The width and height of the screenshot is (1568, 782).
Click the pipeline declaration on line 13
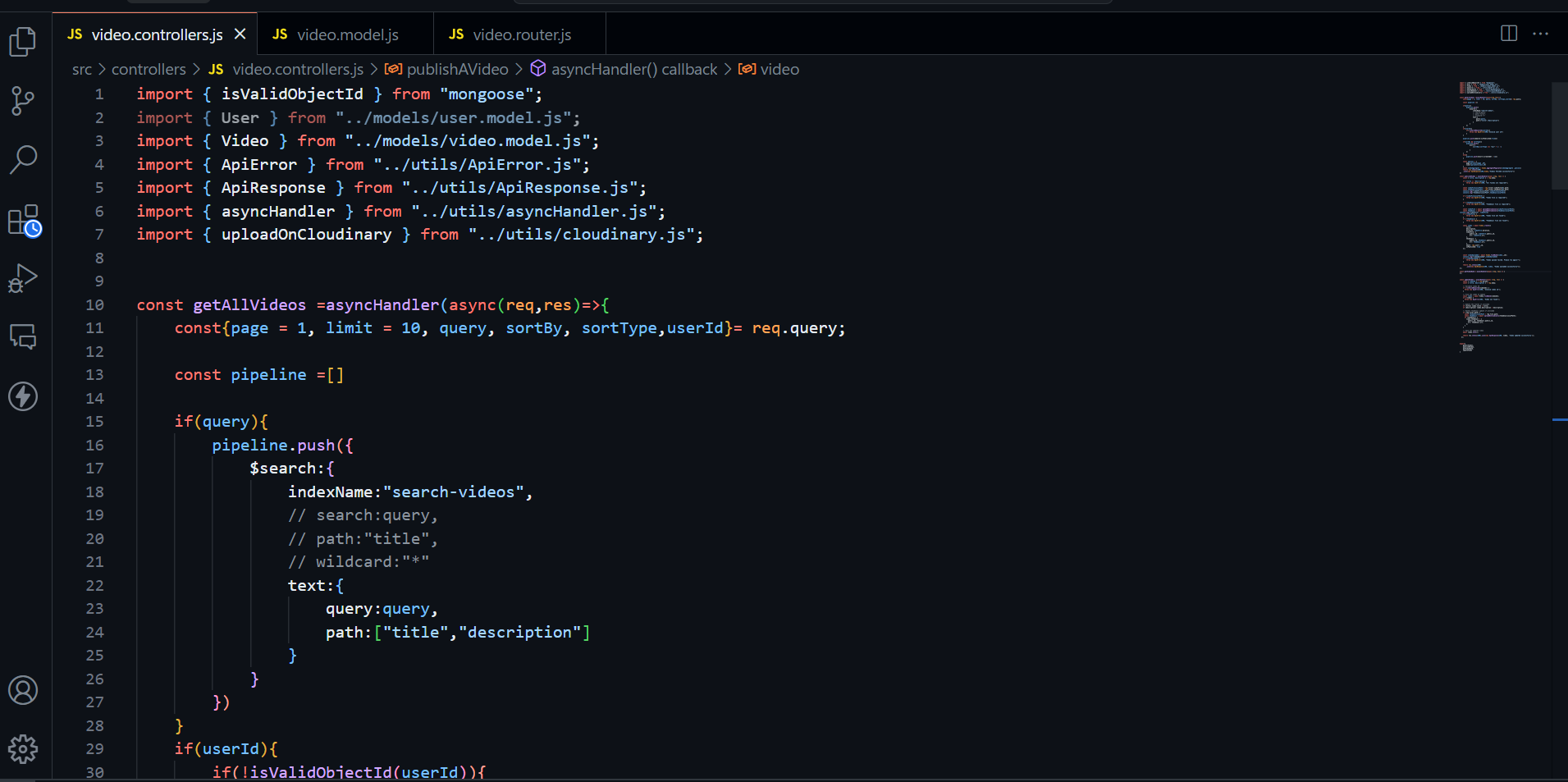tap(259, 375)
